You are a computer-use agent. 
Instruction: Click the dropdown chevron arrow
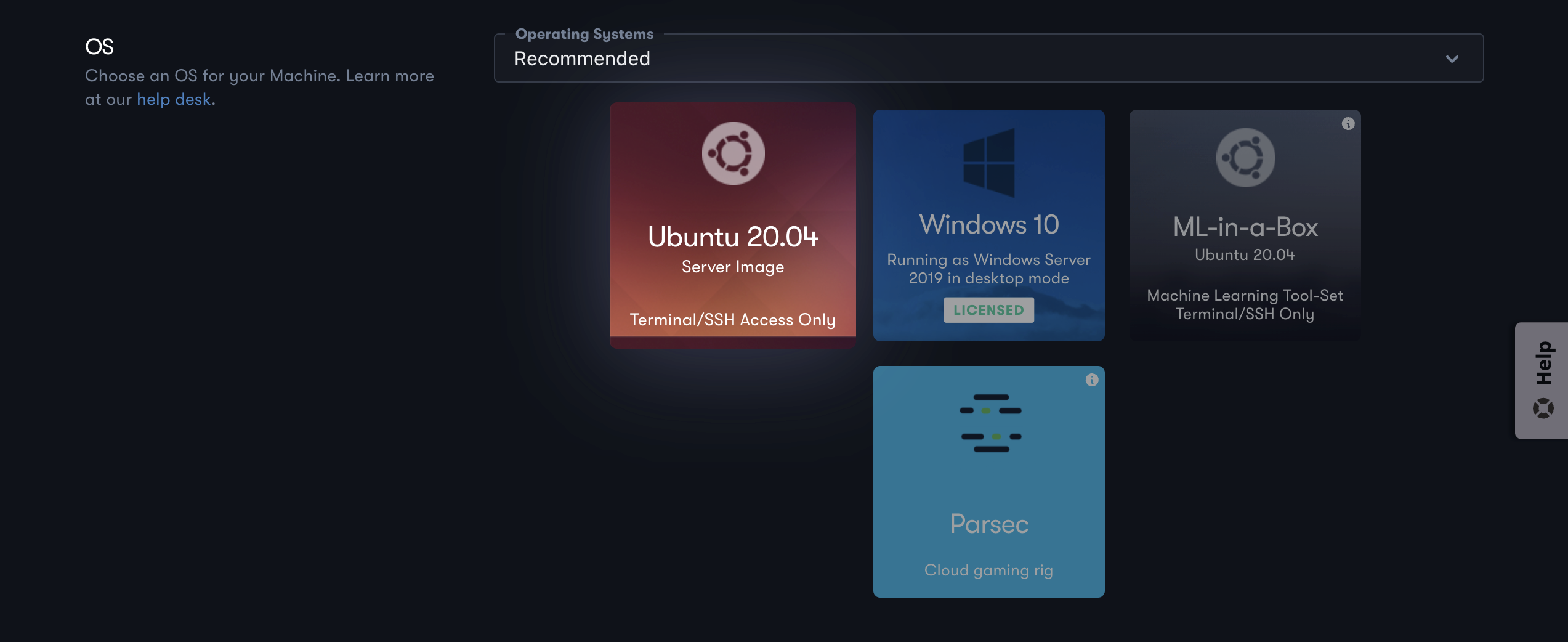(1452, 59)
